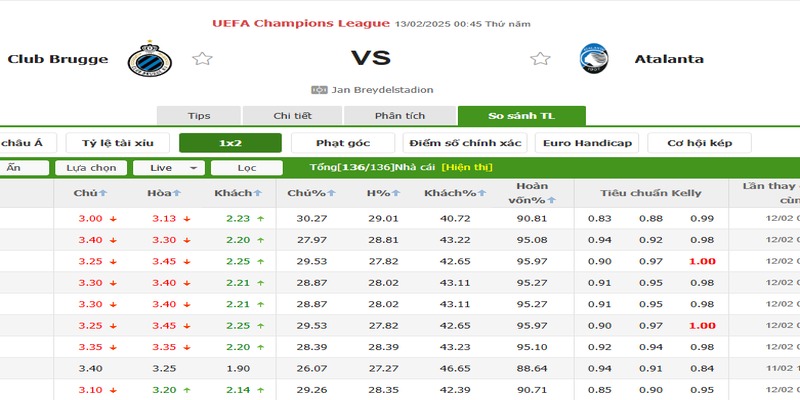Click the stadium icon beside Jan Breydelstadion
This screenshot has height=400, width=800.
point(319,90)
